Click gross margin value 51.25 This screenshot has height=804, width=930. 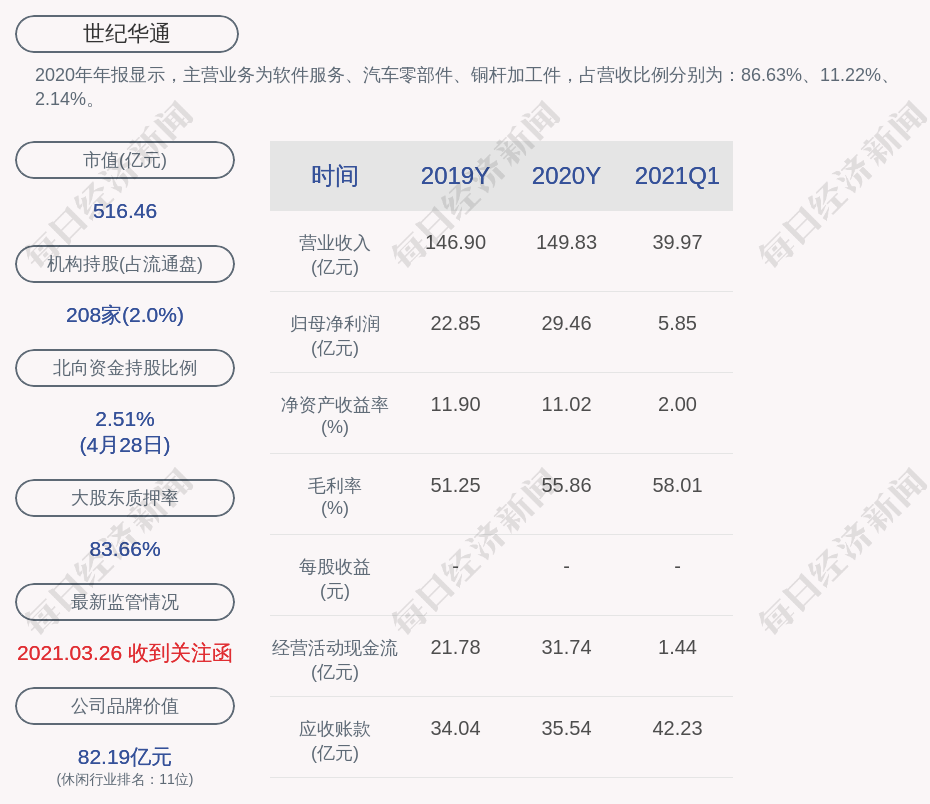[x=456, y=485]
